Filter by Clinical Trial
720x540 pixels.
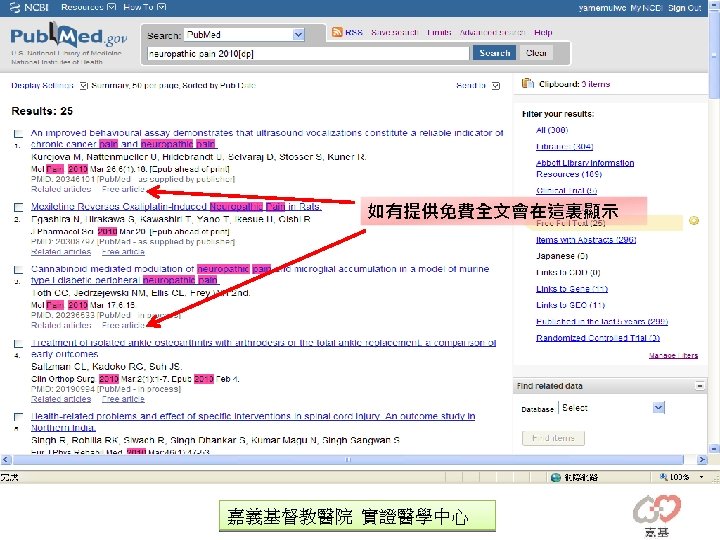[x=567, y=191]
